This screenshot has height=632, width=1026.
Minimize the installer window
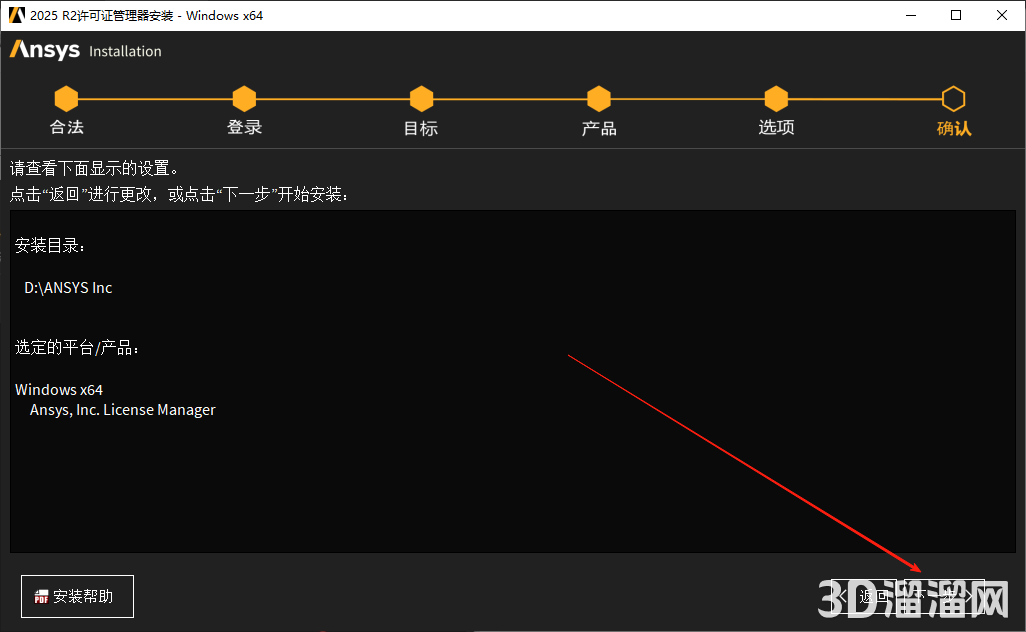913,15
